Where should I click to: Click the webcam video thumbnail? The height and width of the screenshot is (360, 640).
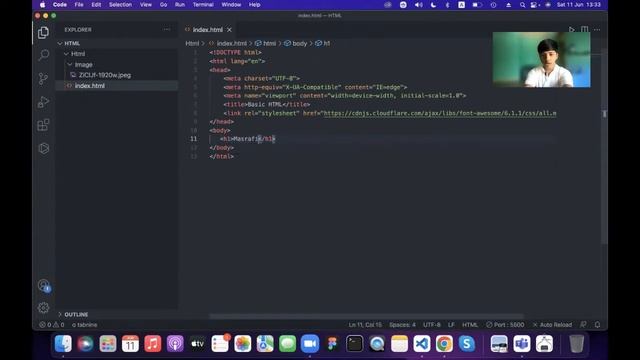click(541, 60)
